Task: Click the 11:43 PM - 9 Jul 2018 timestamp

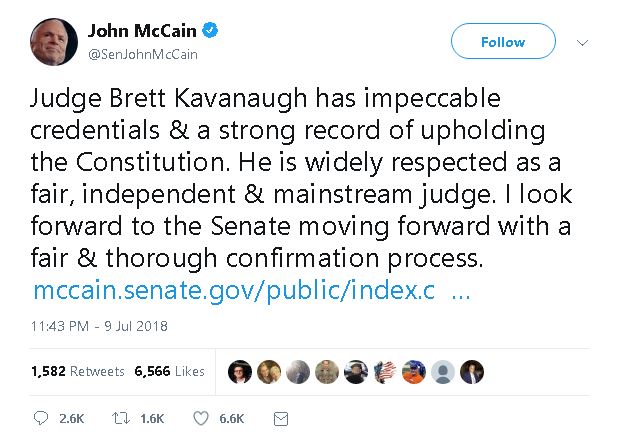Action: (99, 326)
